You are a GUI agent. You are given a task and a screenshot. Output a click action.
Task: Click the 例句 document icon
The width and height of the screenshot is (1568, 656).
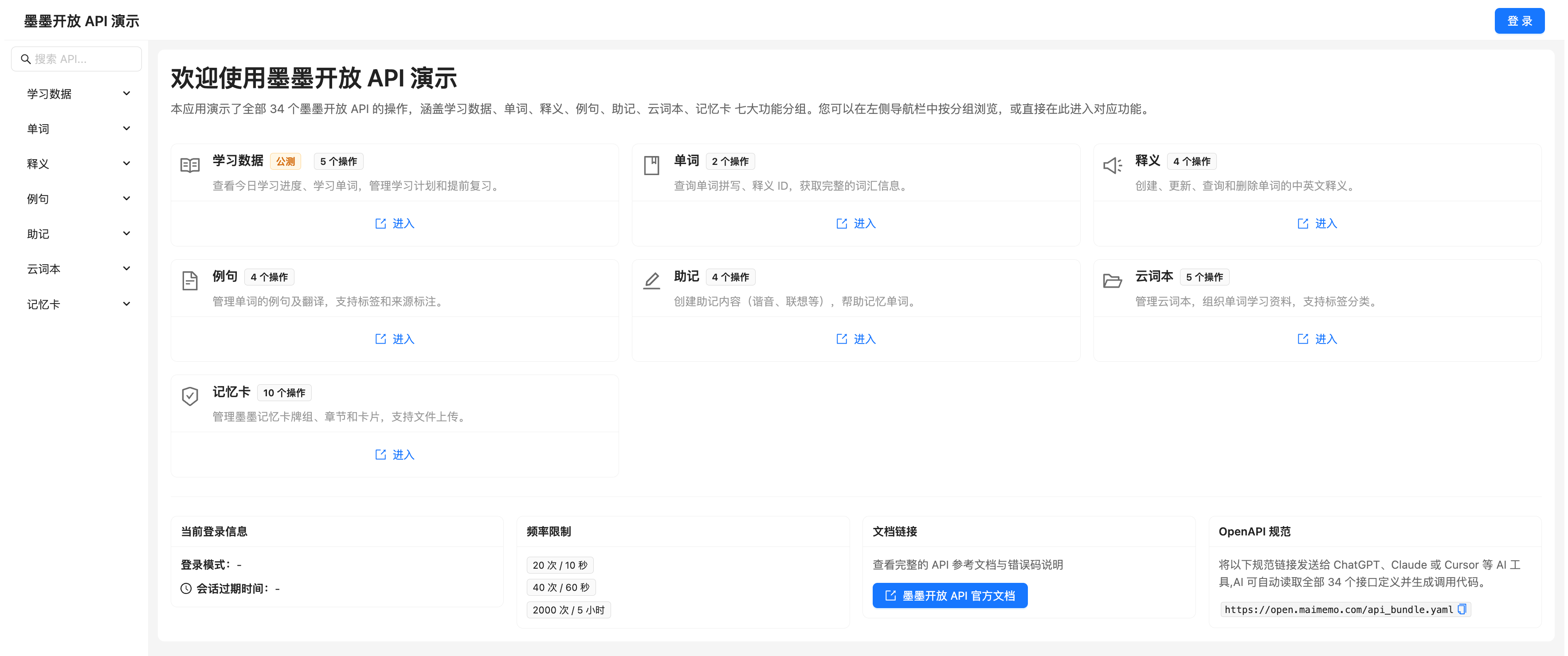190,281
